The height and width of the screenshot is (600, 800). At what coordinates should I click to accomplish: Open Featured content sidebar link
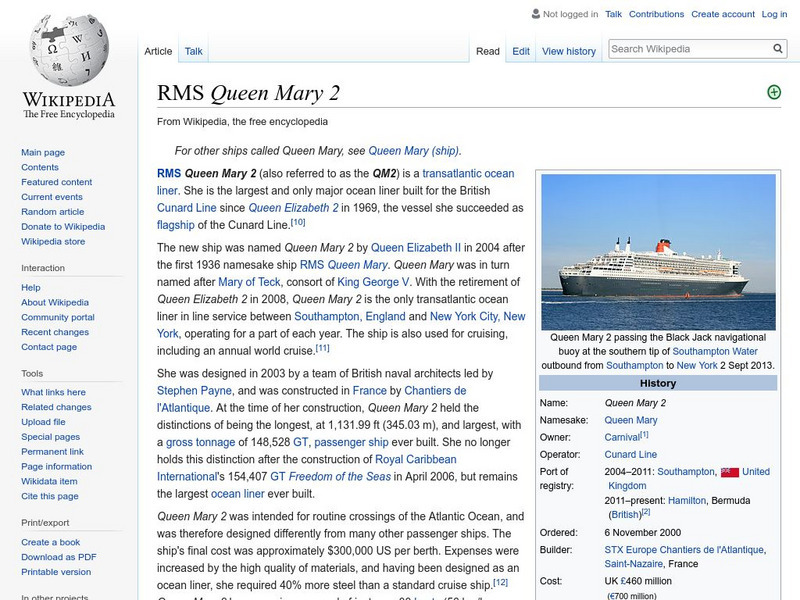pos(57,182)
